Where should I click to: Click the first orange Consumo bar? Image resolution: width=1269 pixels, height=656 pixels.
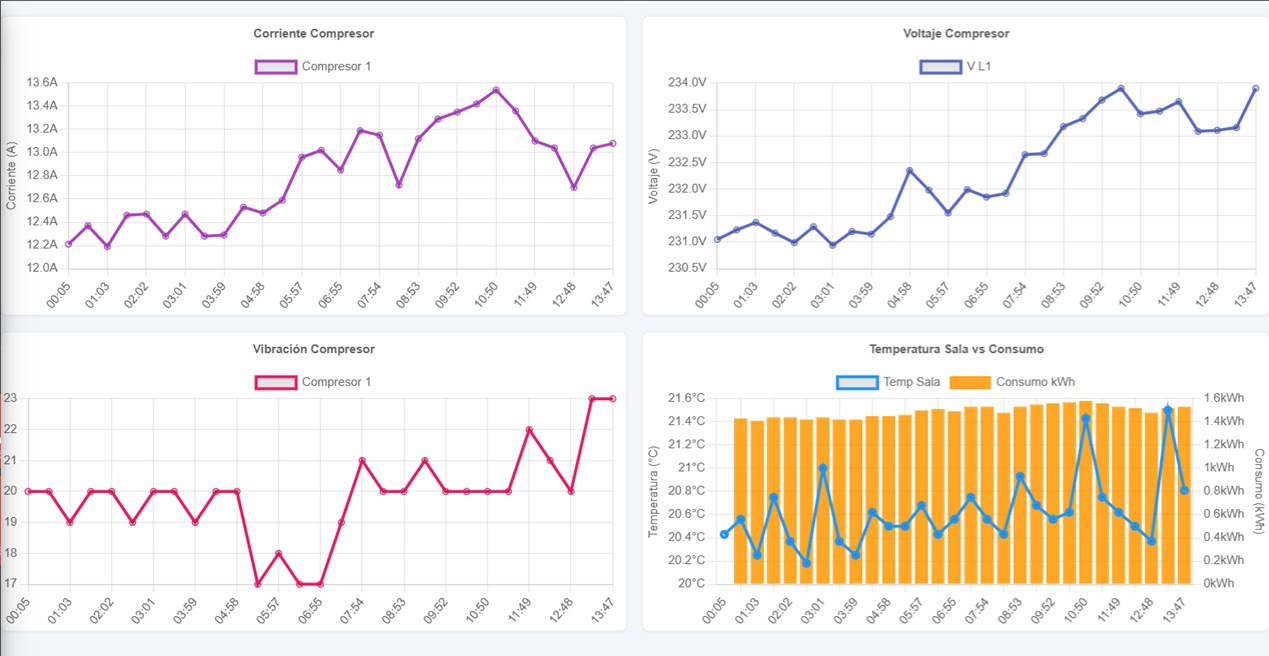click(740, 501)
